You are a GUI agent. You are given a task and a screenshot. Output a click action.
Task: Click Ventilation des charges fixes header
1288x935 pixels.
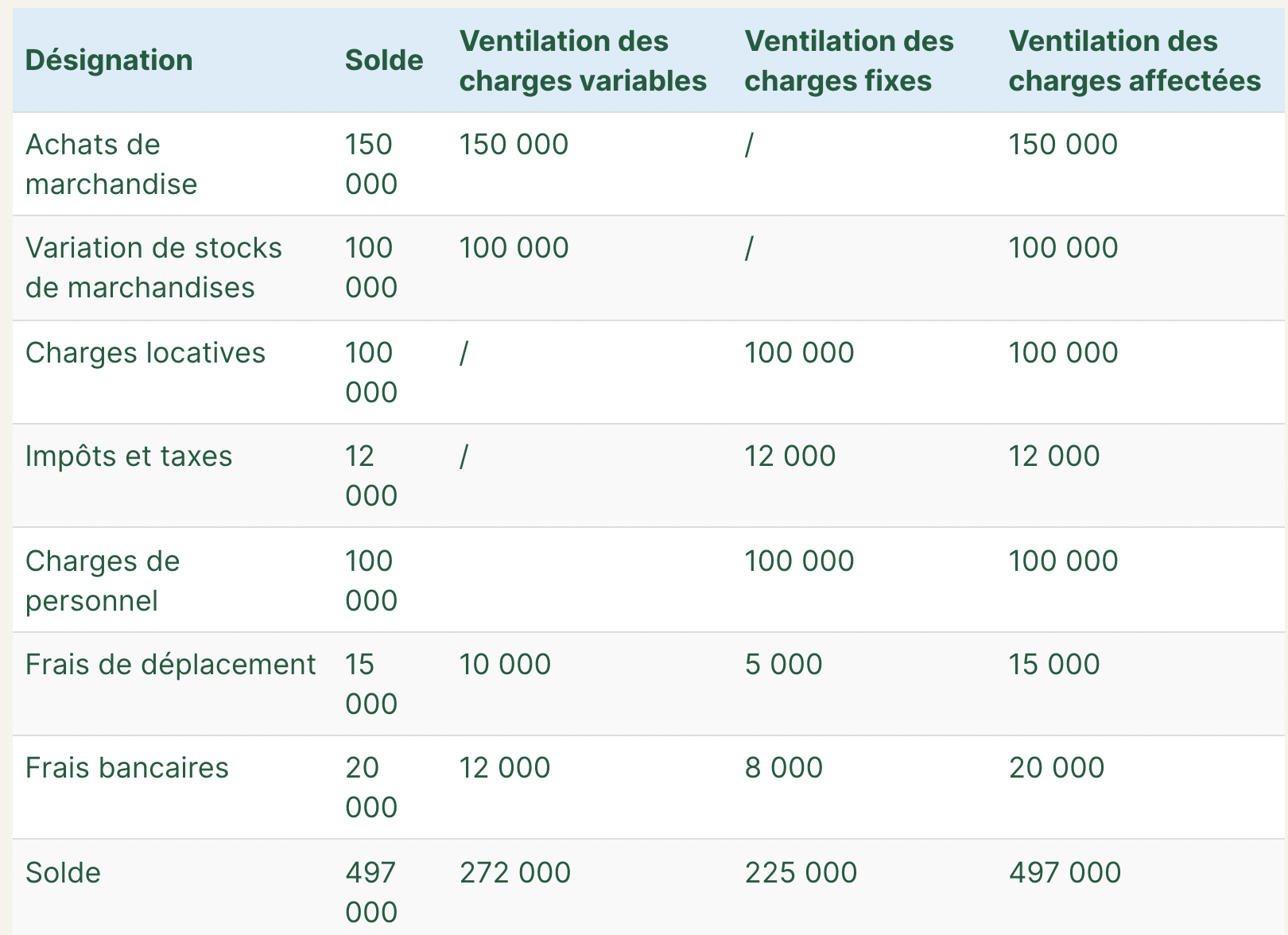tap(848, 60)
